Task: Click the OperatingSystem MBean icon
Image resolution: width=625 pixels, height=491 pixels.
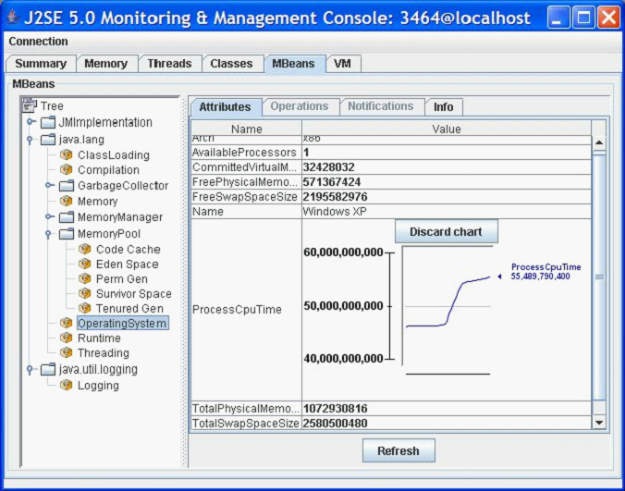Action: [x=66, y=323]
